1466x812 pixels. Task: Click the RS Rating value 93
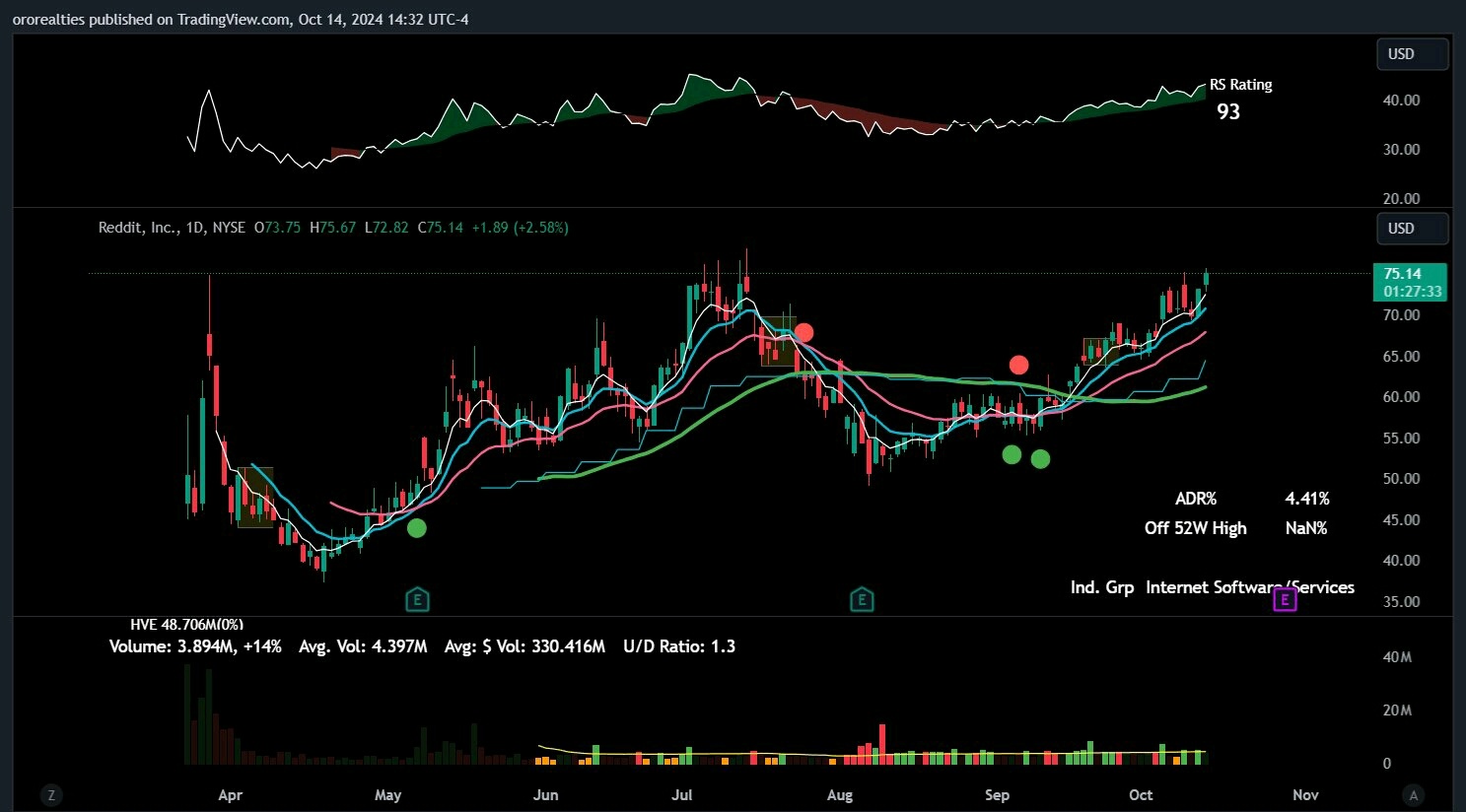tap(1228, 111)
